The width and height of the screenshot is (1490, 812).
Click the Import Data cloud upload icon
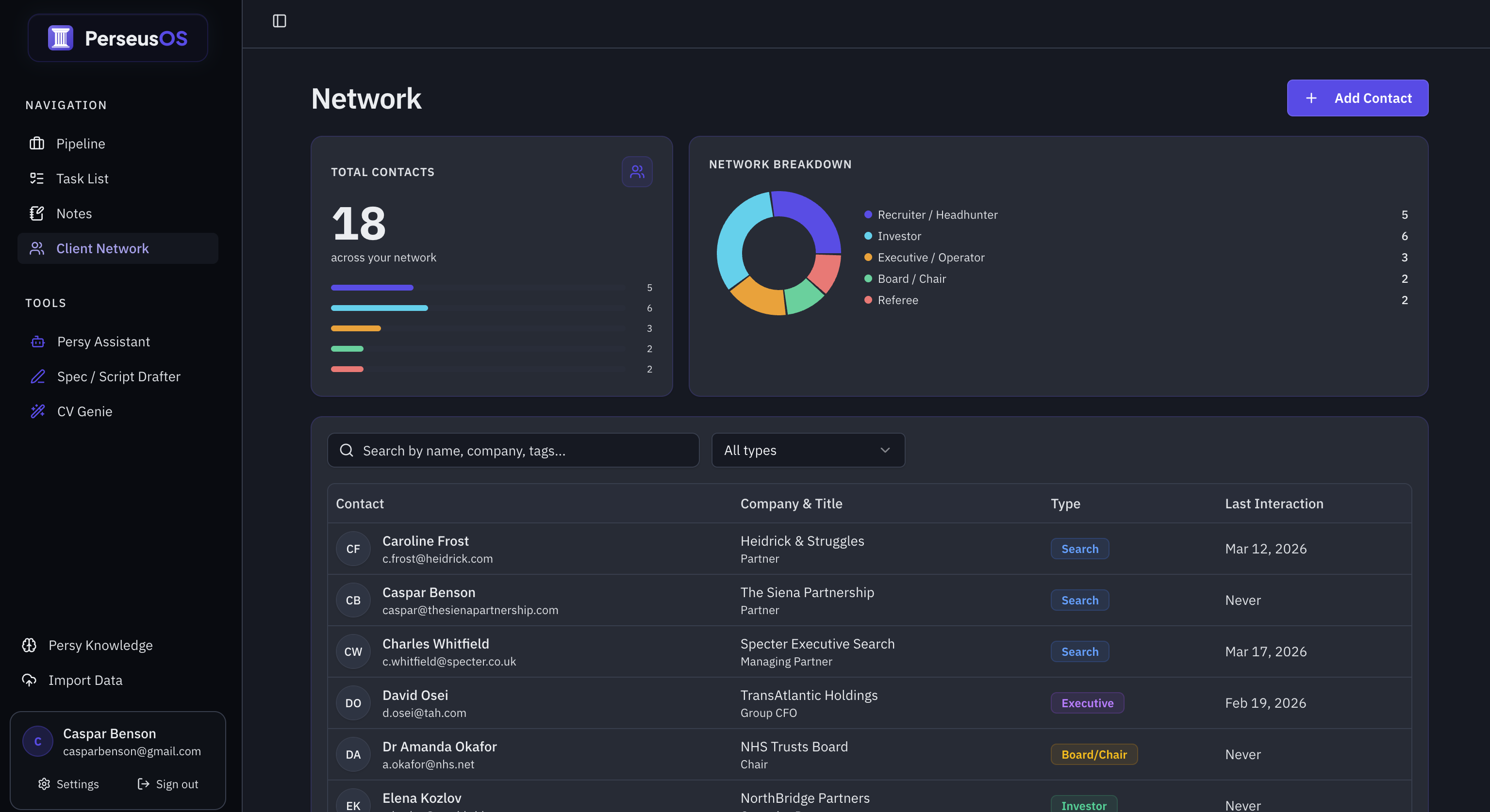(29, 680)
